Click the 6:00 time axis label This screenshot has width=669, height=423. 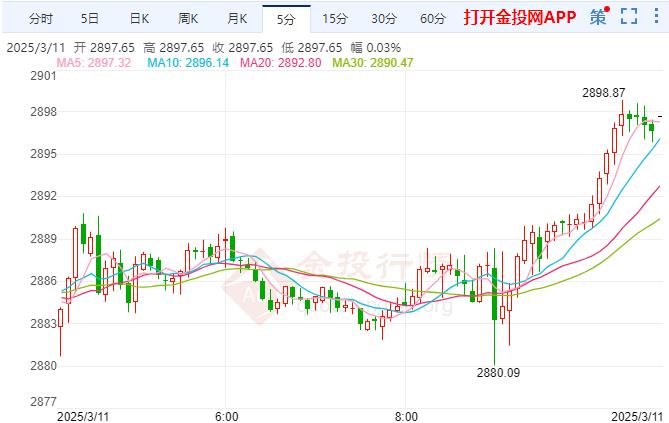[x=227, y=416]
